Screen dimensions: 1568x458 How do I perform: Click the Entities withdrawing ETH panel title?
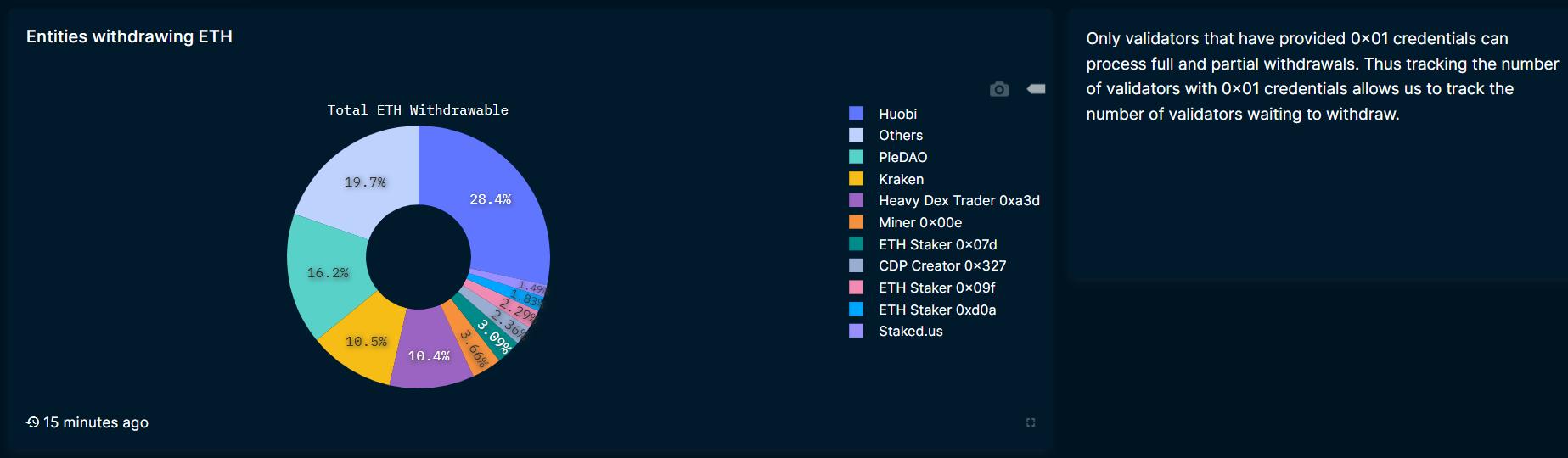coord(129,36)
